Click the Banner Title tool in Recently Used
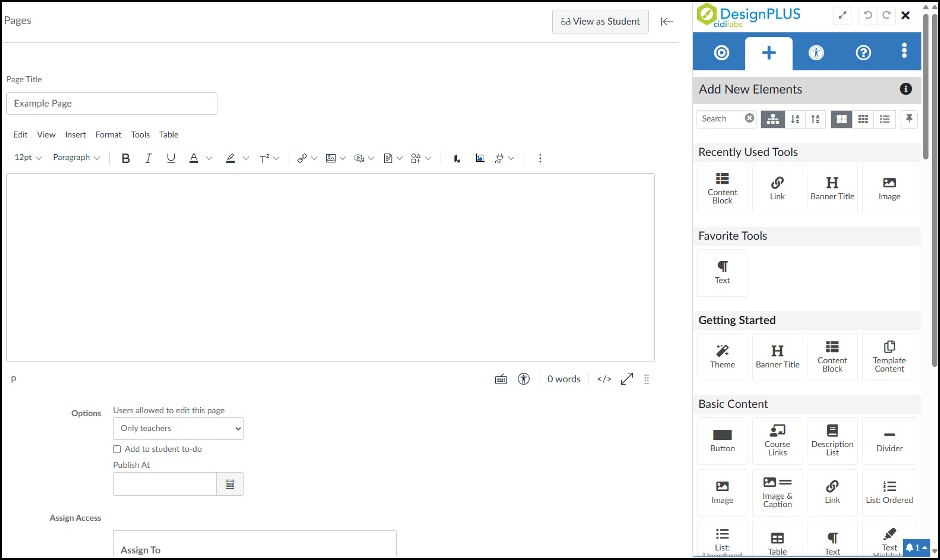 (832, 188)
